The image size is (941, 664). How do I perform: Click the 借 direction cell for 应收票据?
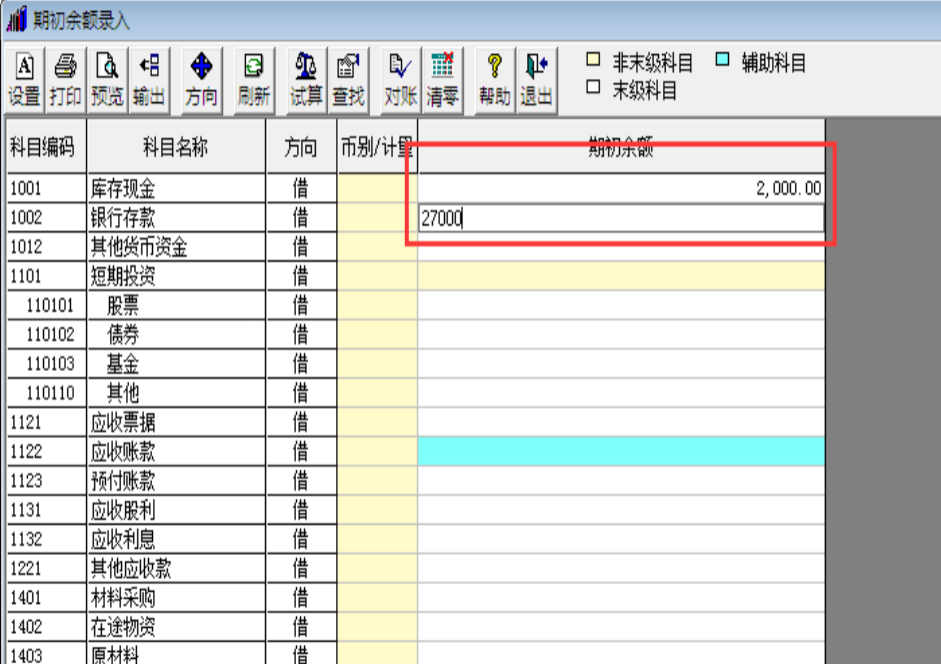(301, 423)
